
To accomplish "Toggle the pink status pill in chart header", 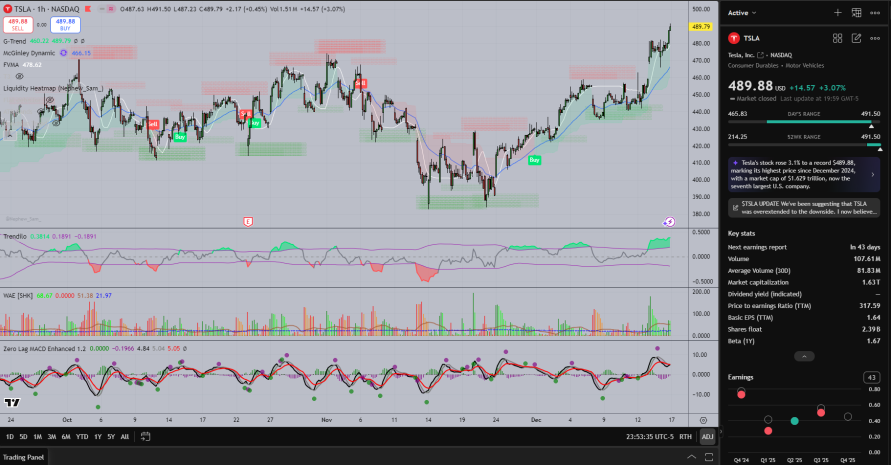I will [110, 9].
